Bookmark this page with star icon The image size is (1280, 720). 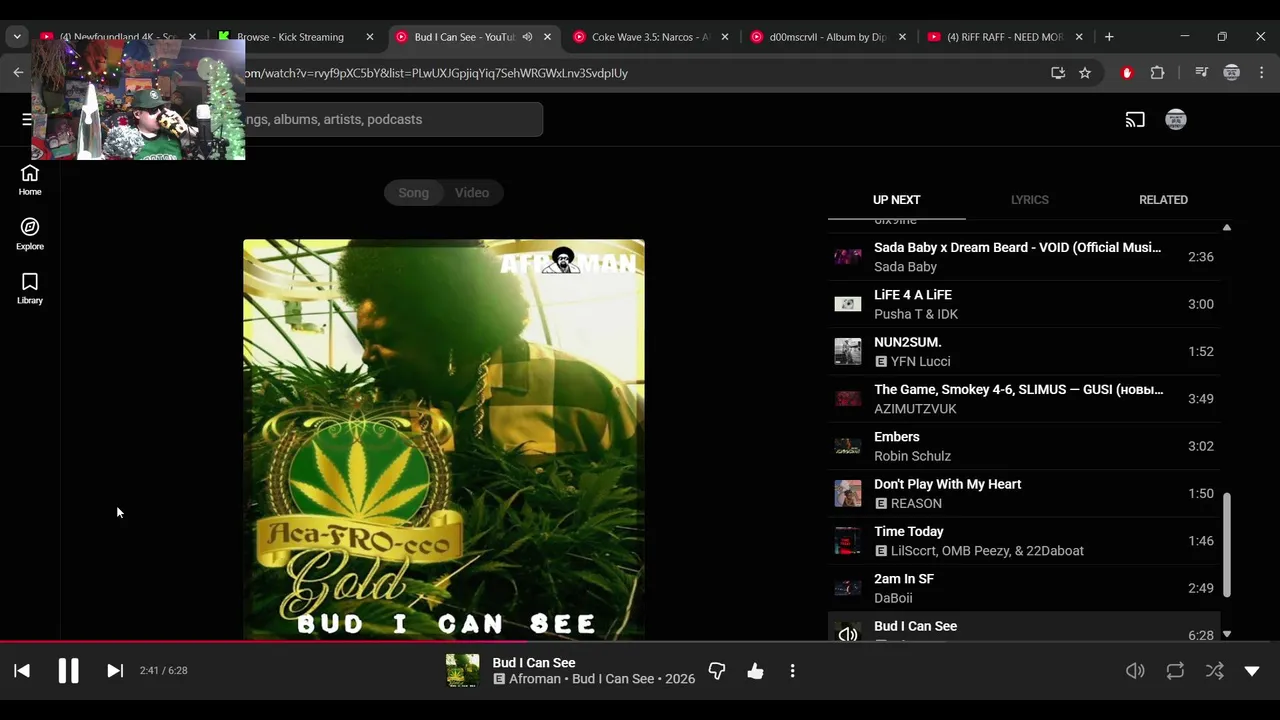[x=1085, y=73]
